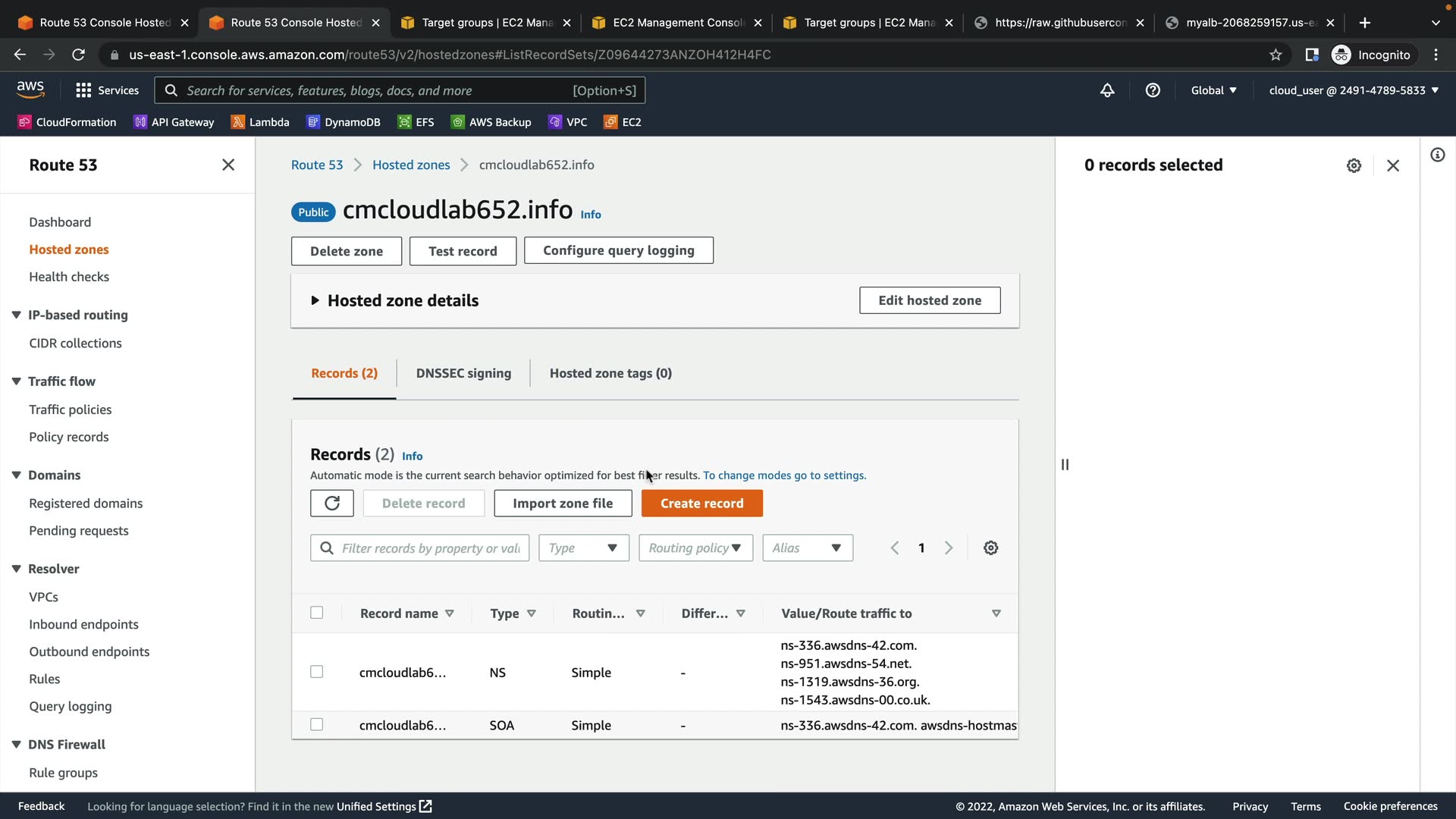Open the Services grid menu
The width and height of the screenshot is (1456, 819).
[107, 90]
